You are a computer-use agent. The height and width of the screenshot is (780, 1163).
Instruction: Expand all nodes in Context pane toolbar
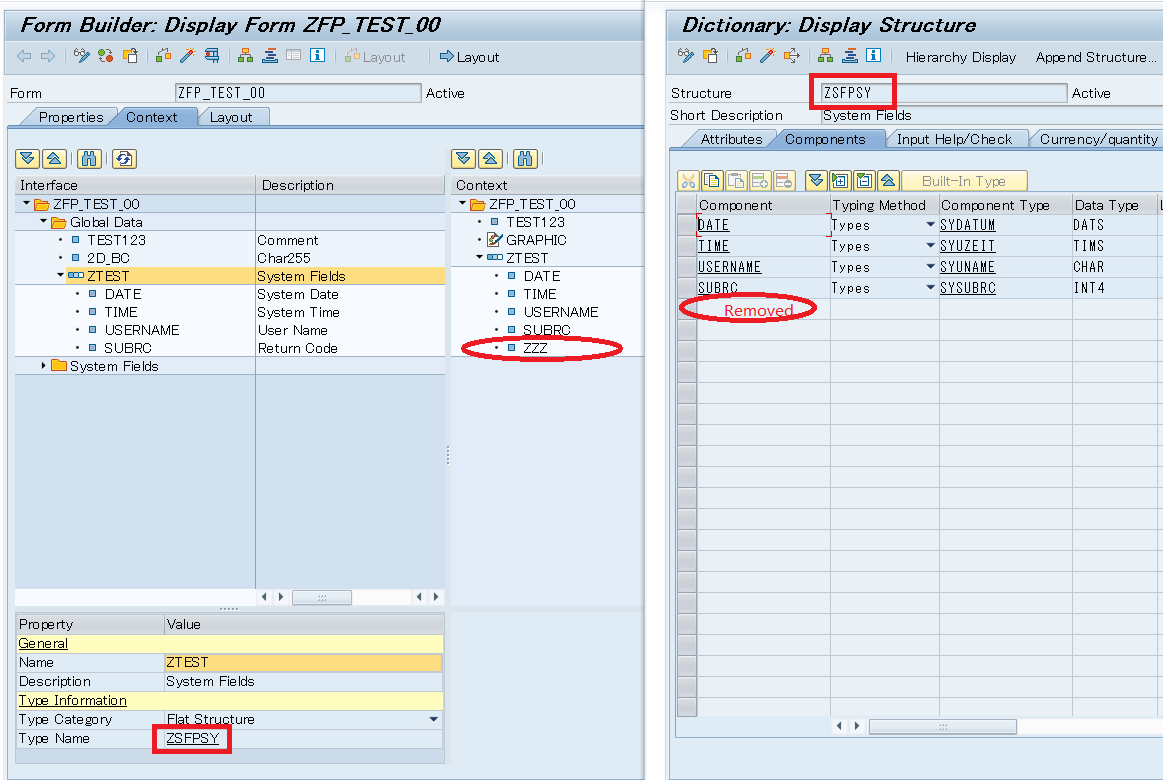pyautogui.click(x=464, y=159)
